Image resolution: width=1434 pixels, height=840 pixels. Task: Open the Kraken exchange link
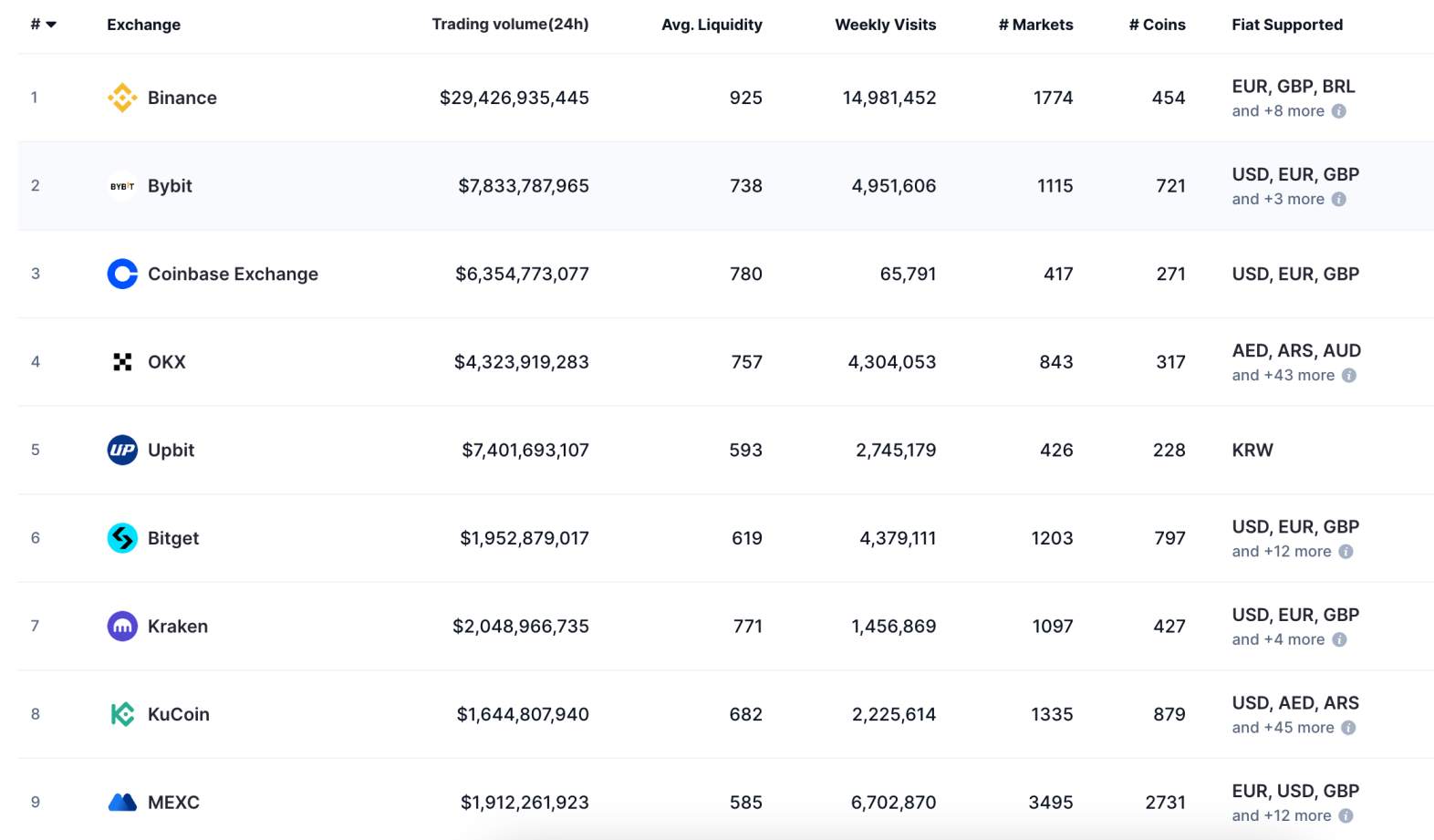tap(178, 627)
